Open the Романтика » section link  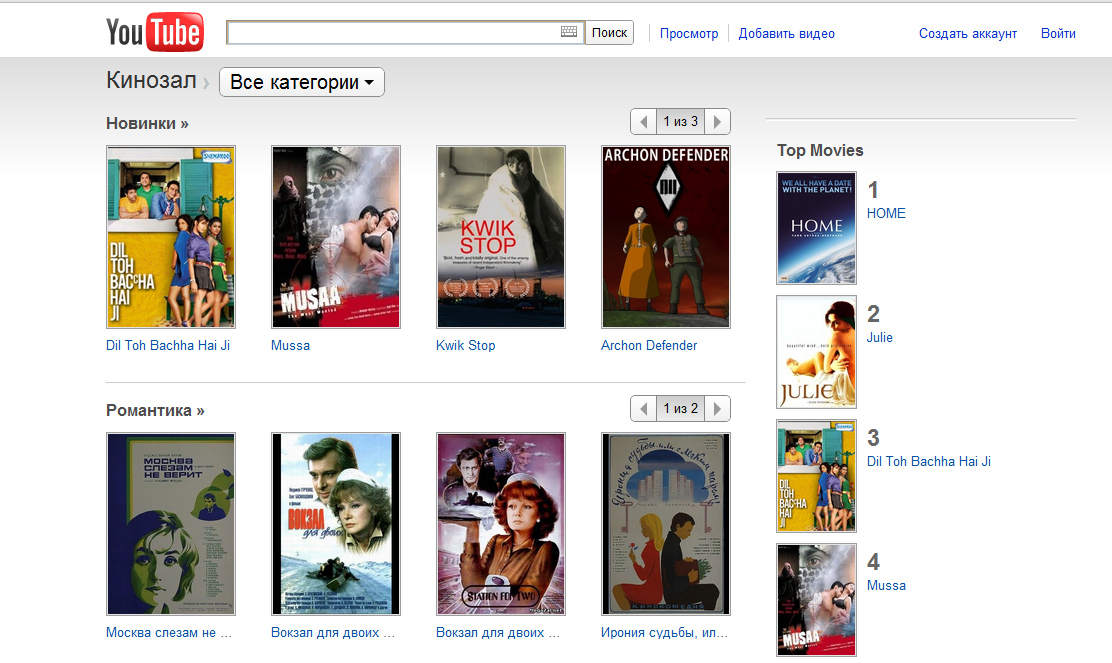[155, 411]
